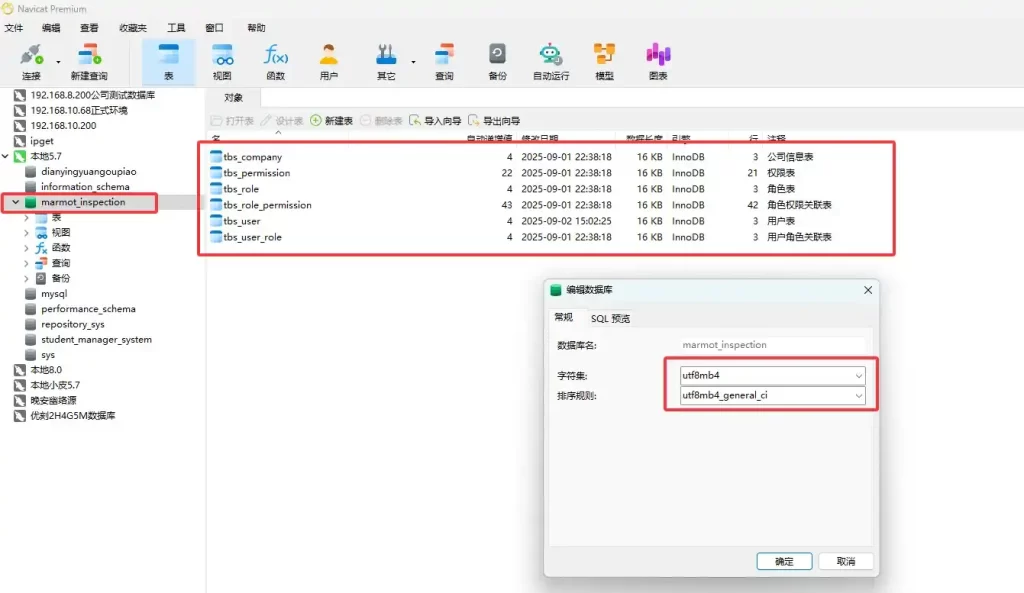The height and width of the screenshot is (593, 1024).
Task: Collapse the marmot_inspection database tree node
Action: click(15, 203)
